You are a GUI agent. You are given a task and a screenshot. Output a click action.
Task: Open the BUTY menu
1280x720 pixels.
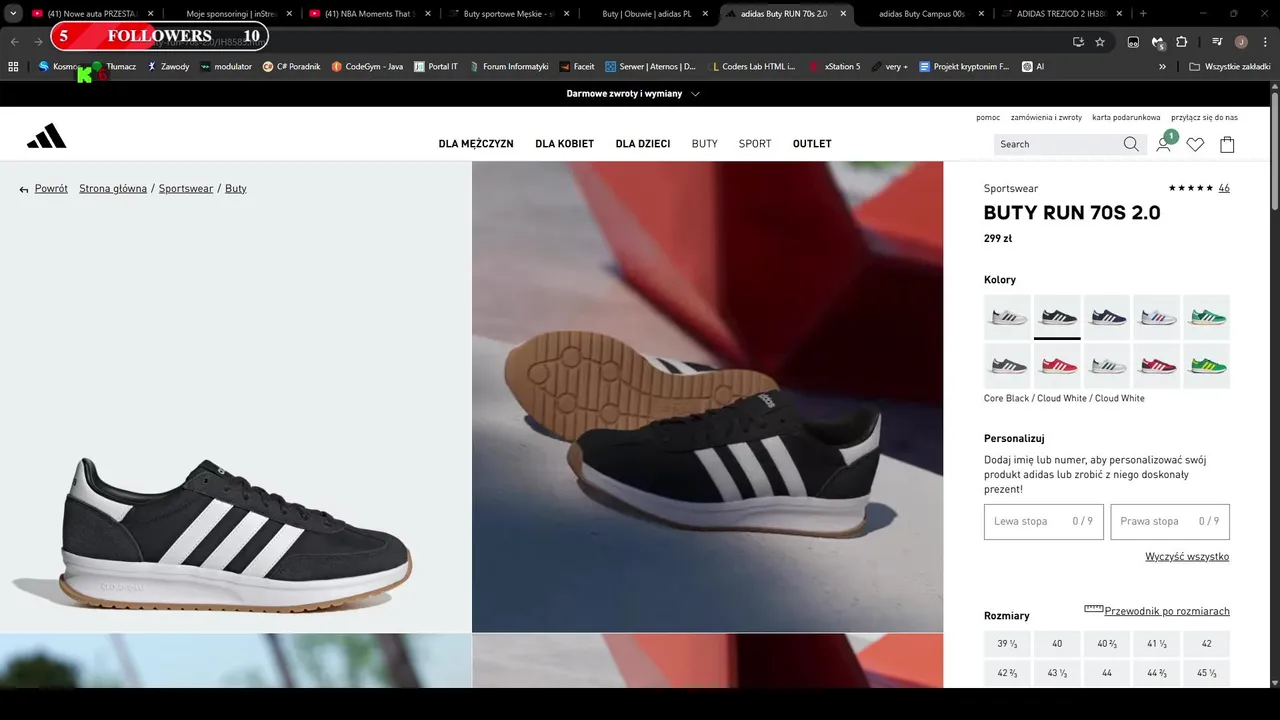pos(705,144)
